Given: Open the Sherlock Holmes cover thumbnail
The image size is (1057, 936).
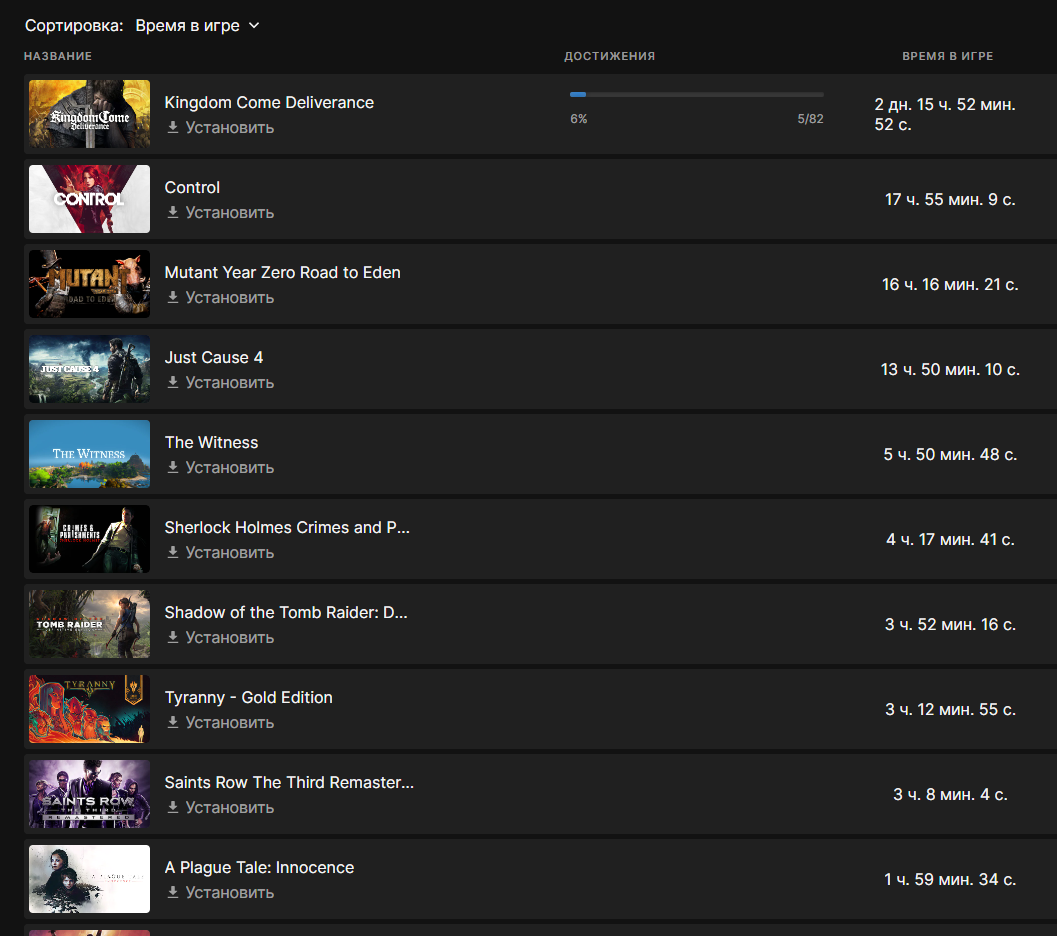Looking at the screenshot, I should point(90,538).
